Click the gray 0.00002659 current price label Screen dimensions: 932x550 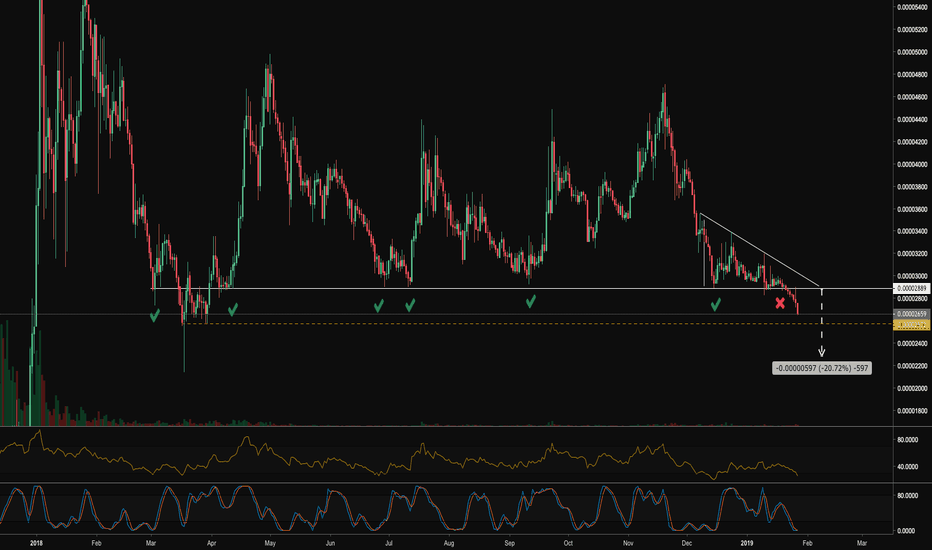pyautogui.click(x=912, y=314)
